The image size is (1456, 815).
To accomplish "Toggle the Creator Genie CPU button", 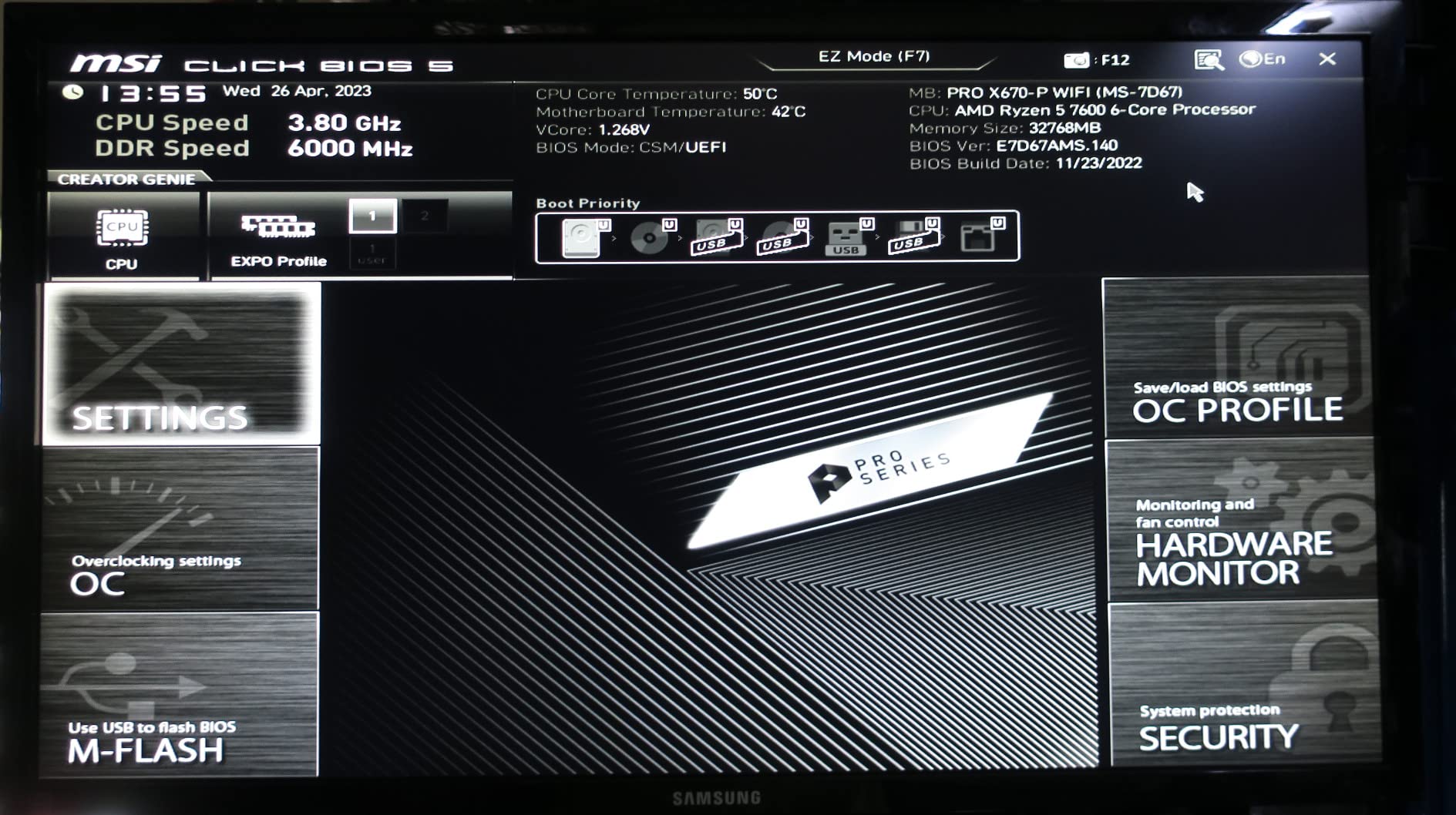I will [123, 235].
